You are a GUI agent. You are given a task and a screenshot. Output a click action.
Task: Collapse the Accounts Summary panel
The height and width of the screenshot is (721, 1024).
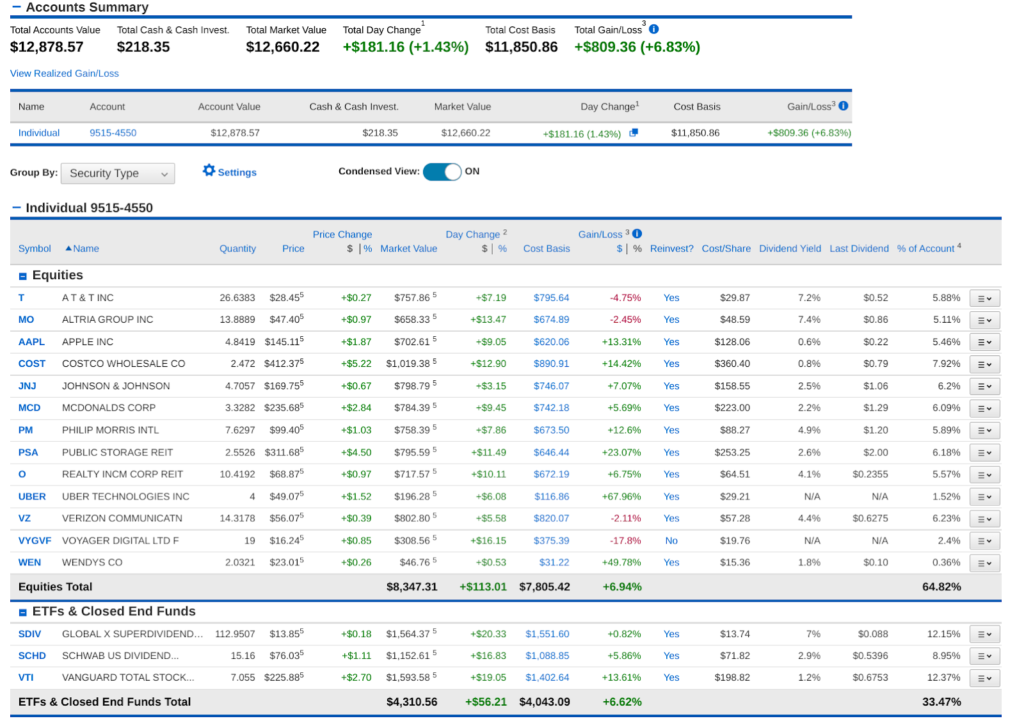pos(16,7)
